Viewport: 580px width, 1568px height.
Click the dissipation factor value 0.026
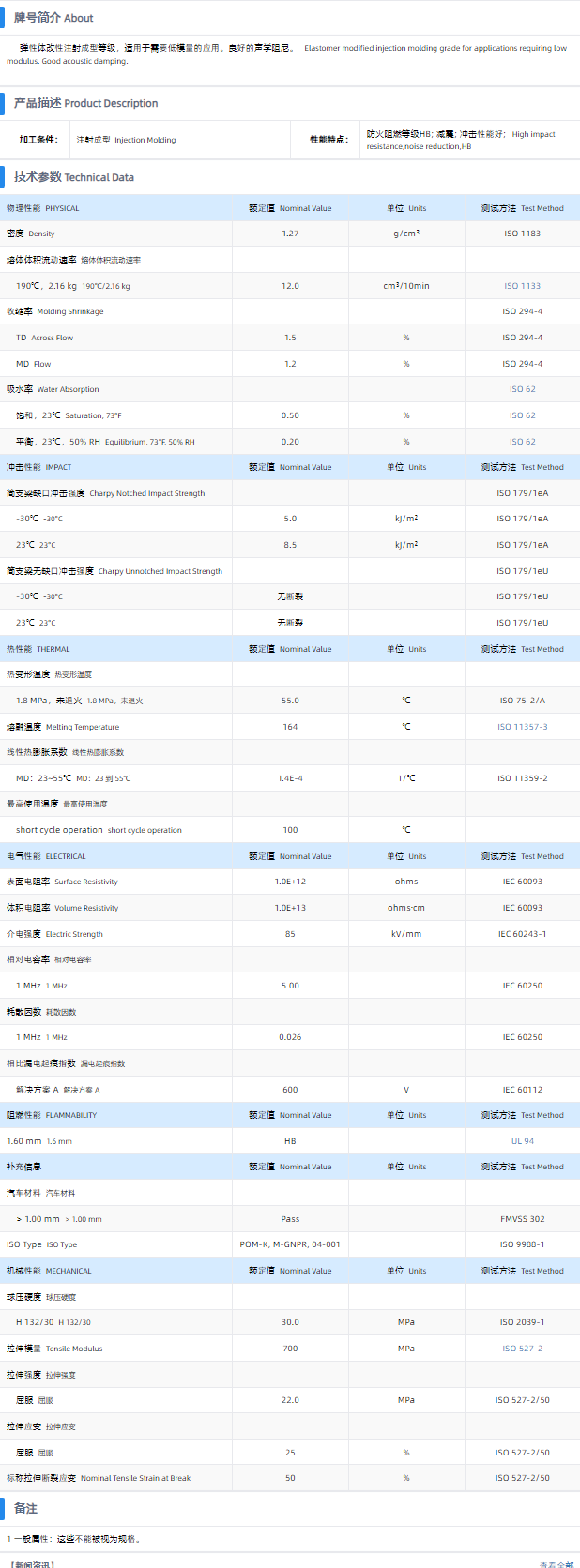point(290,1037)
